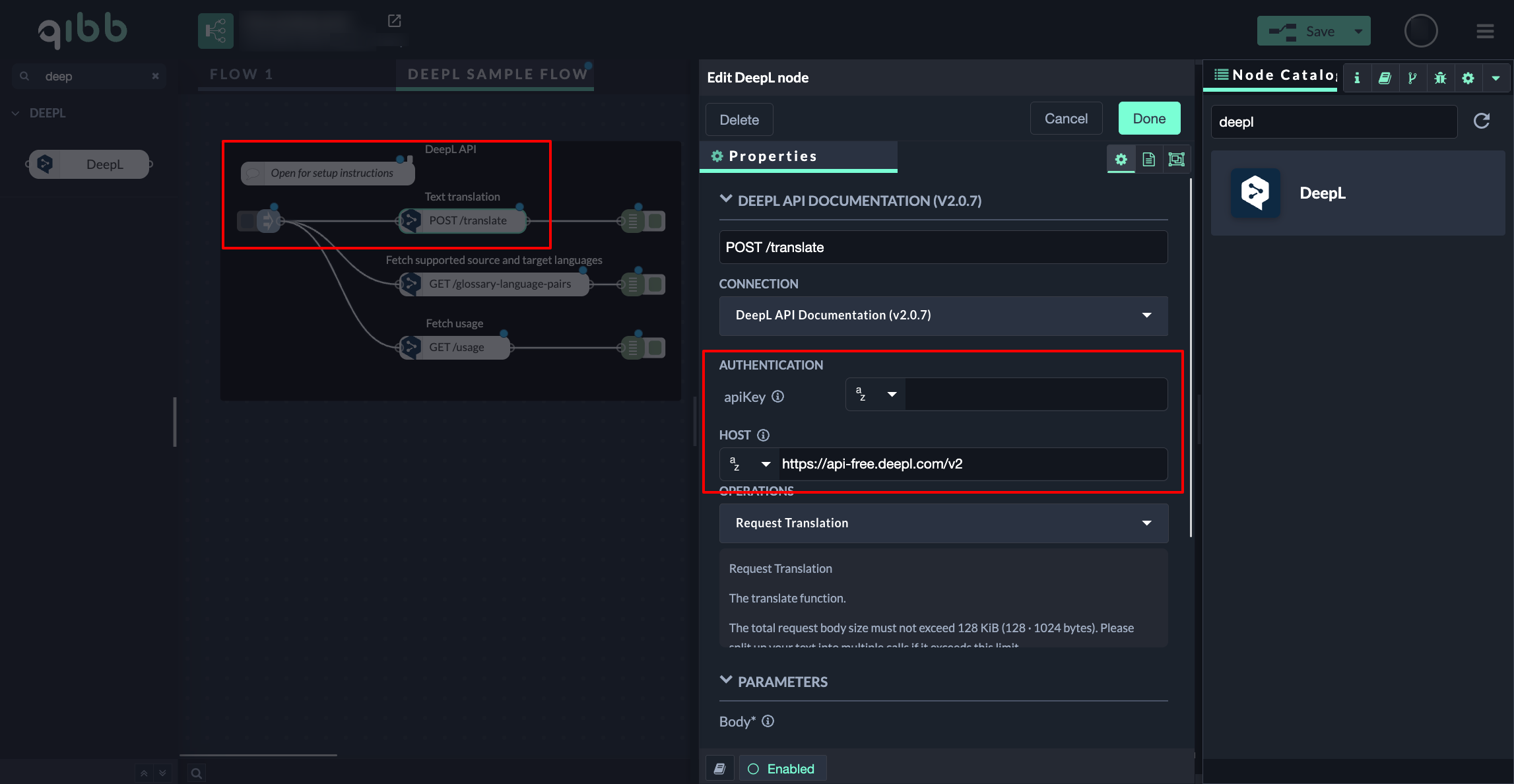
Task: Click the help book sidebar icon
Action: click(1385, 78)
